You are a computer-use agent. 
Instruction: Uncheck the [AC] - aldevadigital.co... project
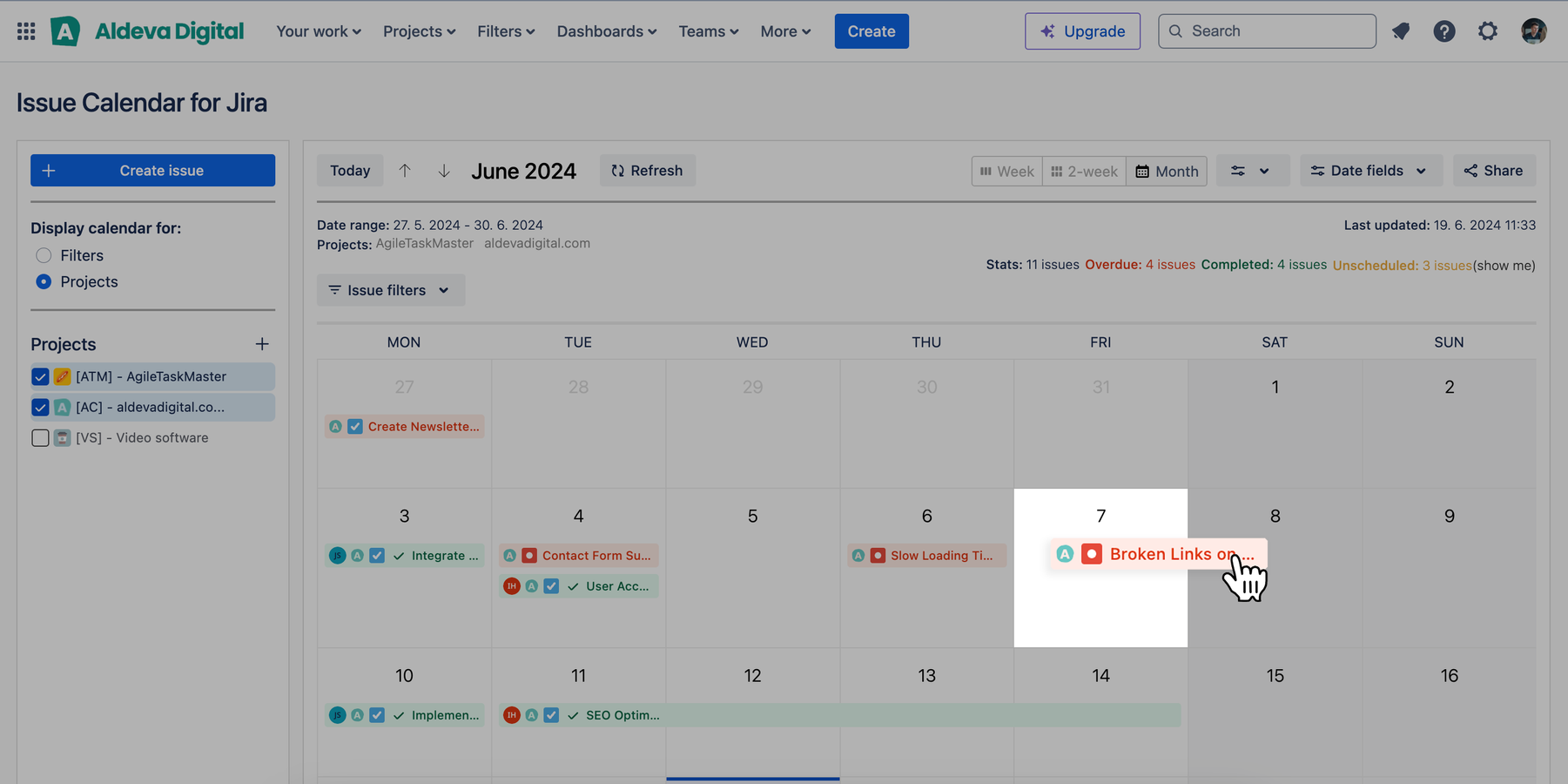tap(40, 407)
